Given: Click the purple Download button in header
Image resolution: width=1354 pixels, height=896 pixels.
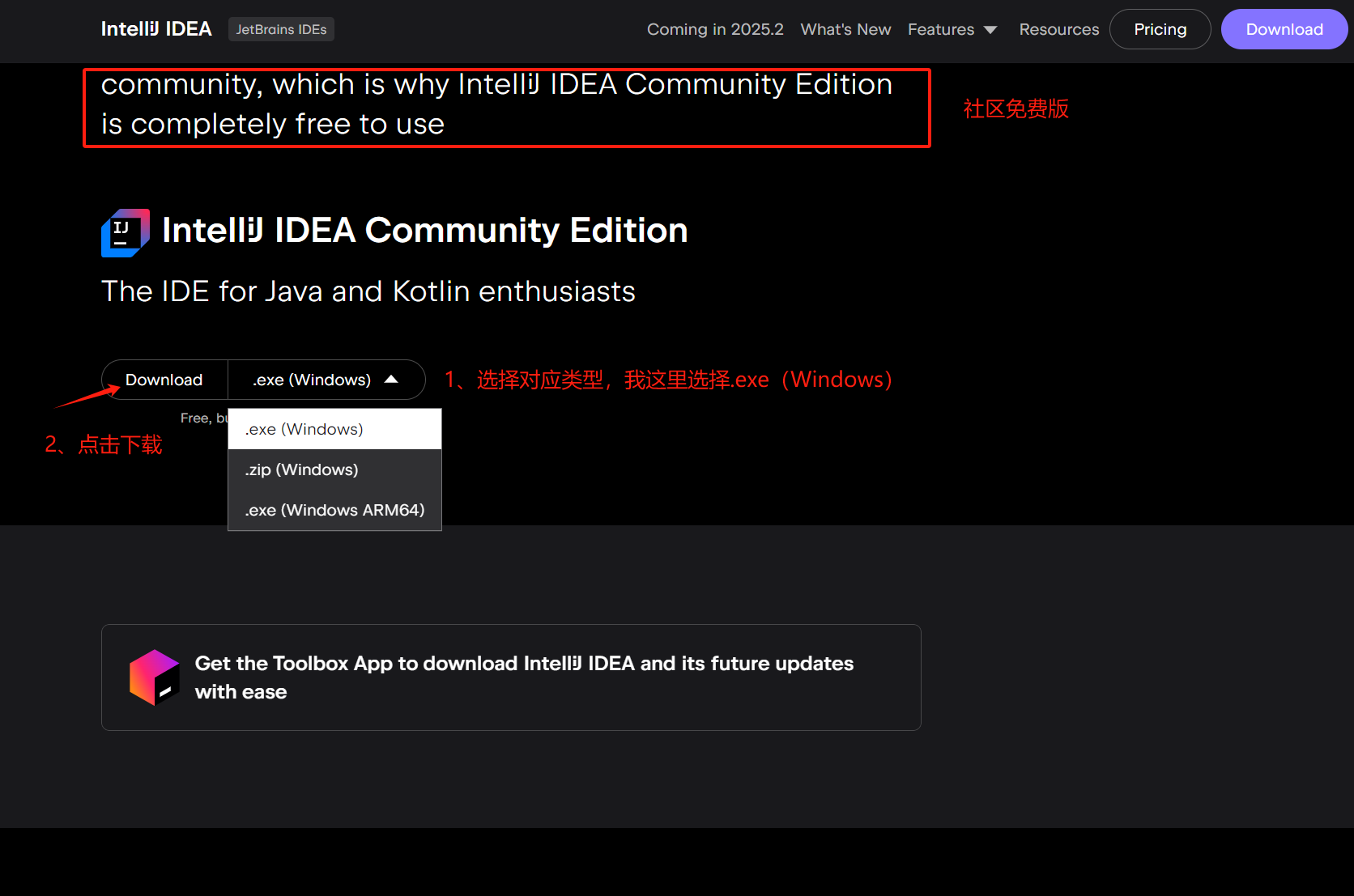Looking at the screenshot, I should [1284, 29].
